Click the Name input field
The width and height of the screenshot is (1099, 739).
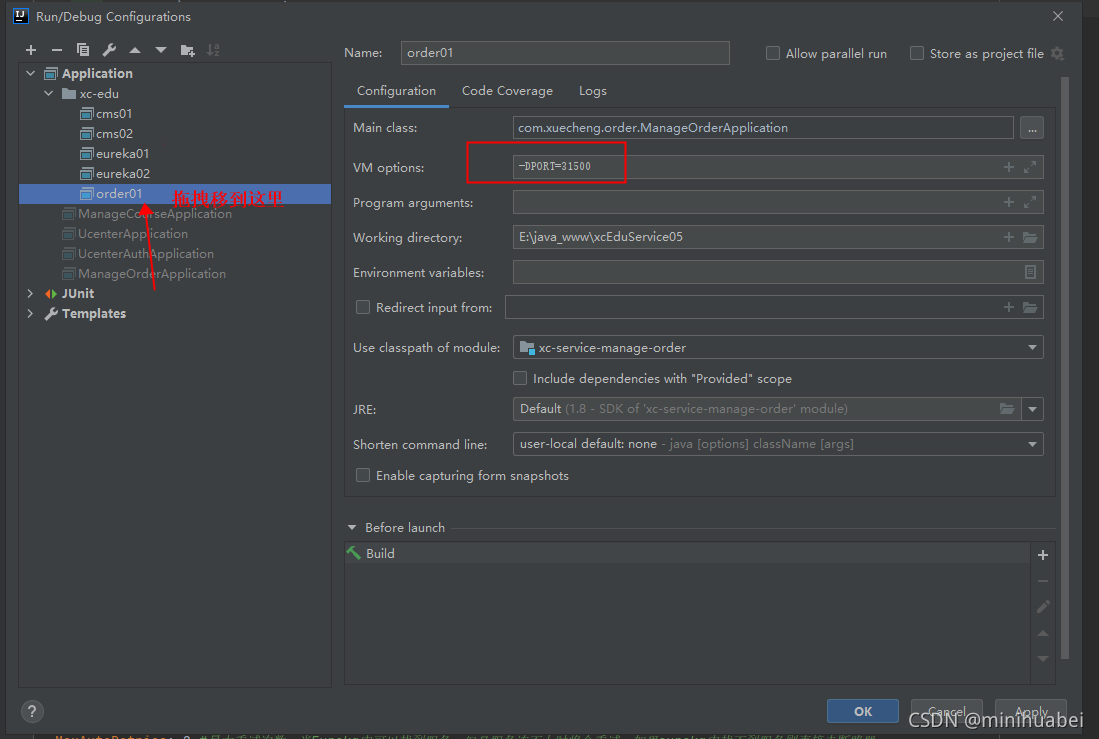point(565,53)
